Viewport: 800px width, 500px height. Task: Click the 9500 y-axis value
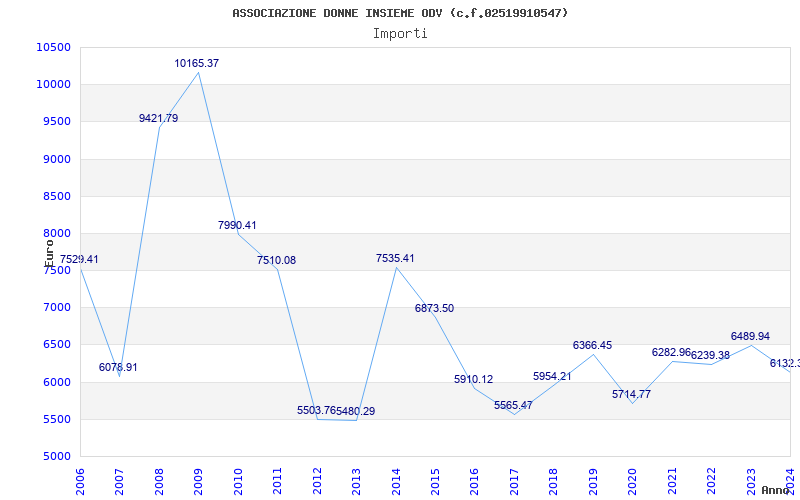click(x=56, y=122)
